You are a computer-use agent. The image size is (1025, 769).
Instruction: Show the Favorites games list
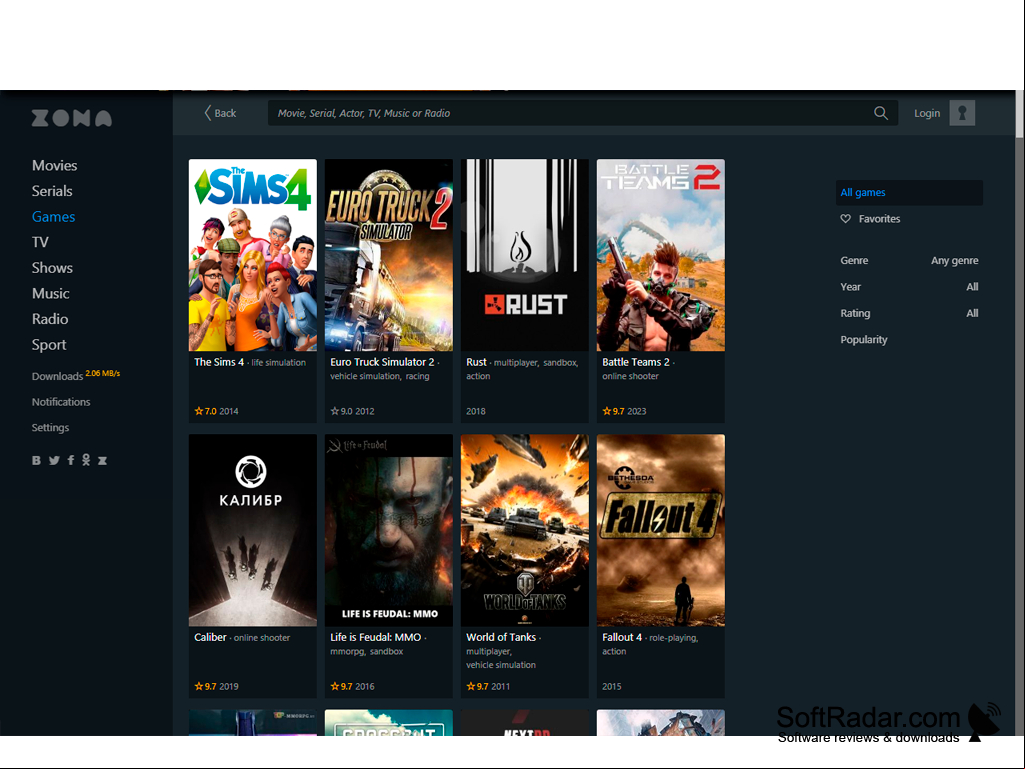pyautogui.click(x=879, y=218)
